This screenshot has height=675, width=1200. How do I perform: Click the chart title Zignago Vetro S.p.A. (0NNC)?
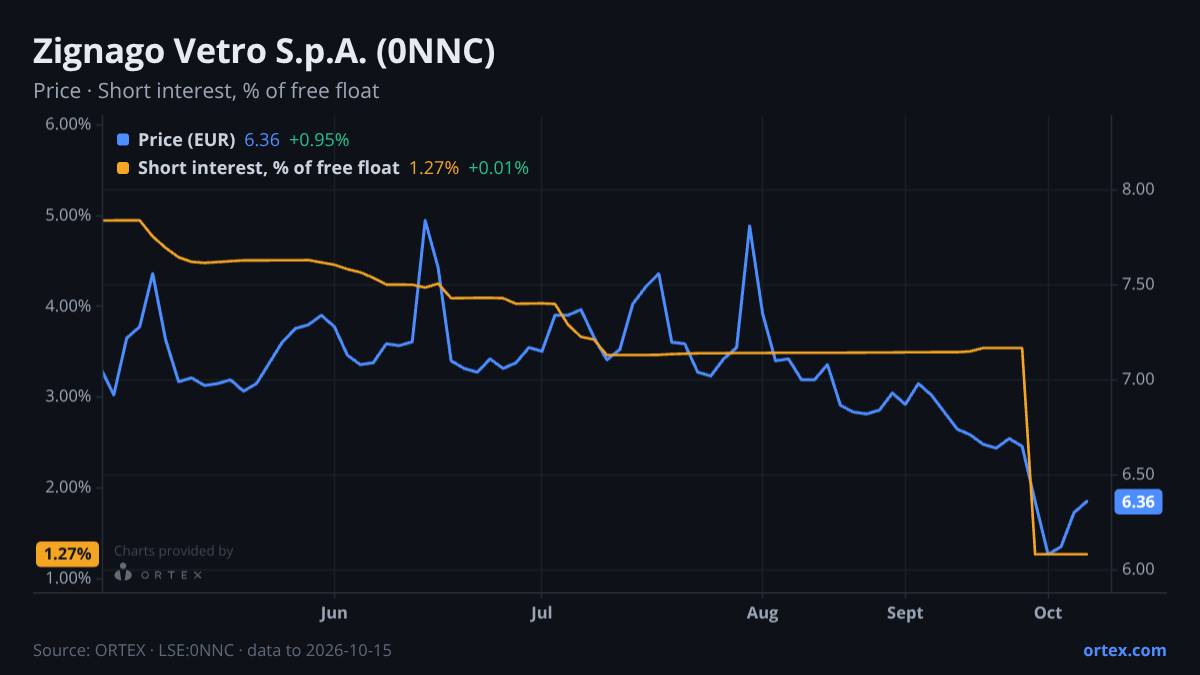point(264,52)
